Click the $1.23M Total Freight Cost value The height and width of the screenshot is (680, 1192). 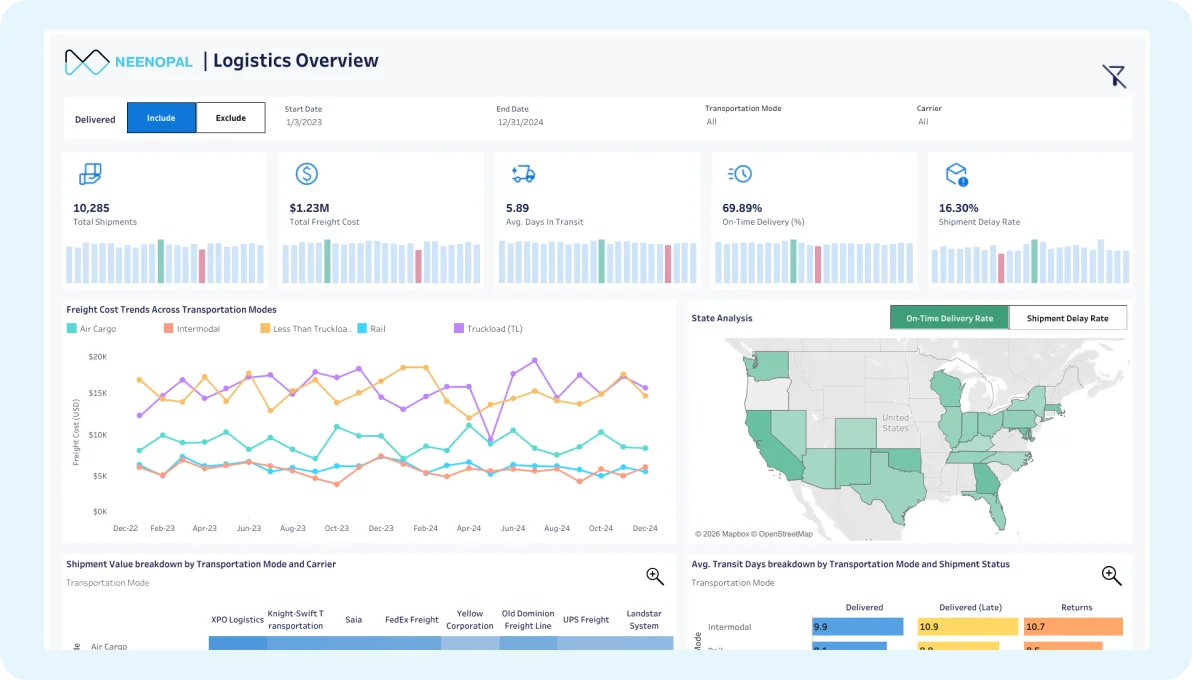click(309, 208)
